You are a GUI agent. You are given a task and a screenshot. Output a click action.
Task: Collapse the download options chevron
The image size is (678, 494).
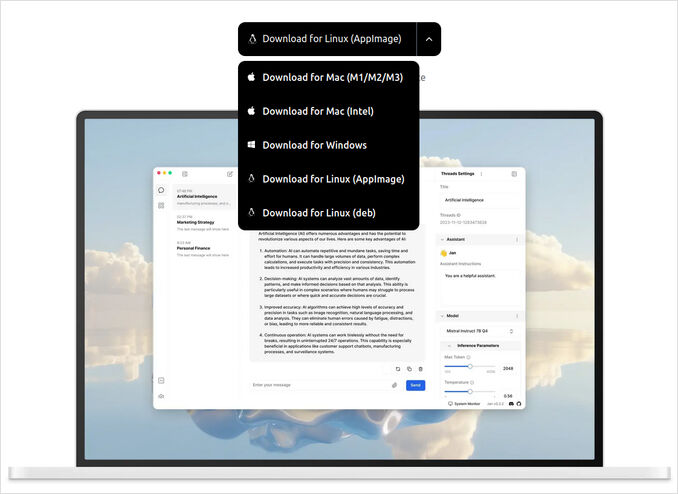coord(429,39)
